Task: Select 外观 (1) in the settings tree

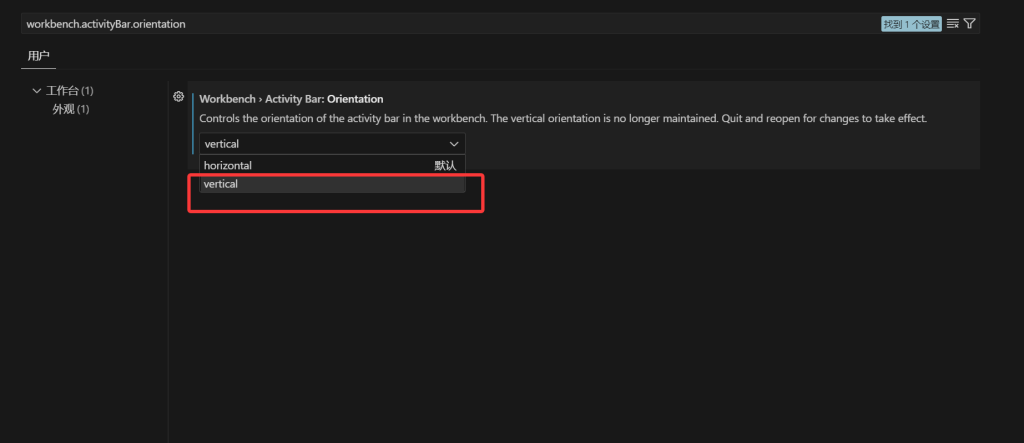Action: tap(70, 108)
